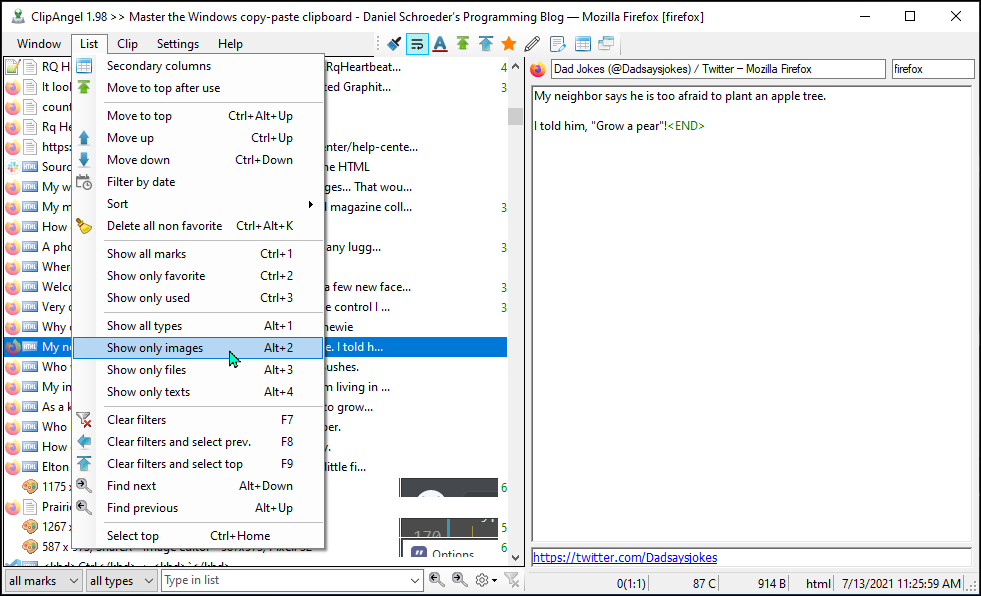
Task: Click the pencil edit icon in toolbar
Action: (x=532, y=44)
